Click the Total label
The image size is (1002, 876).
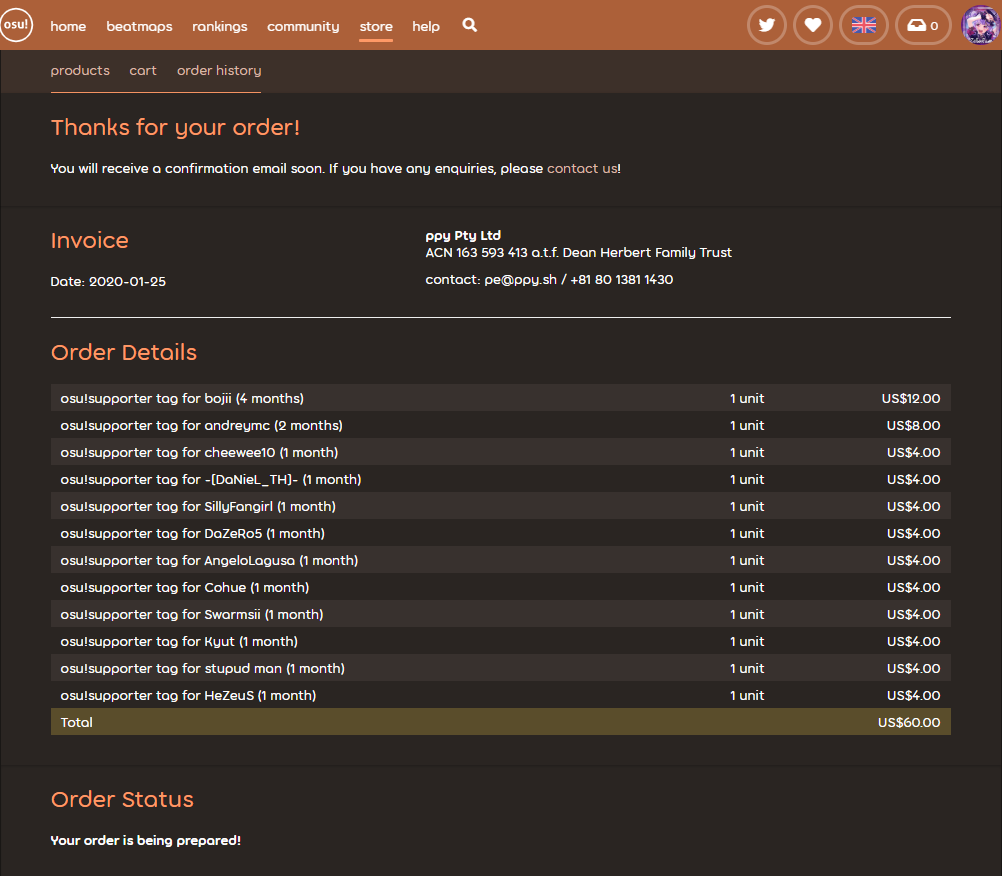pyautogui.click(x=77, y=723)
